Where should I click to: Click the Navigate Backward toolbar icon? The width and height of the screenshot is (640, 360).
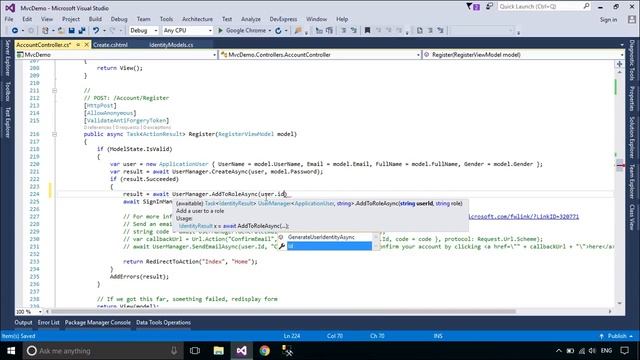[15, 31]
